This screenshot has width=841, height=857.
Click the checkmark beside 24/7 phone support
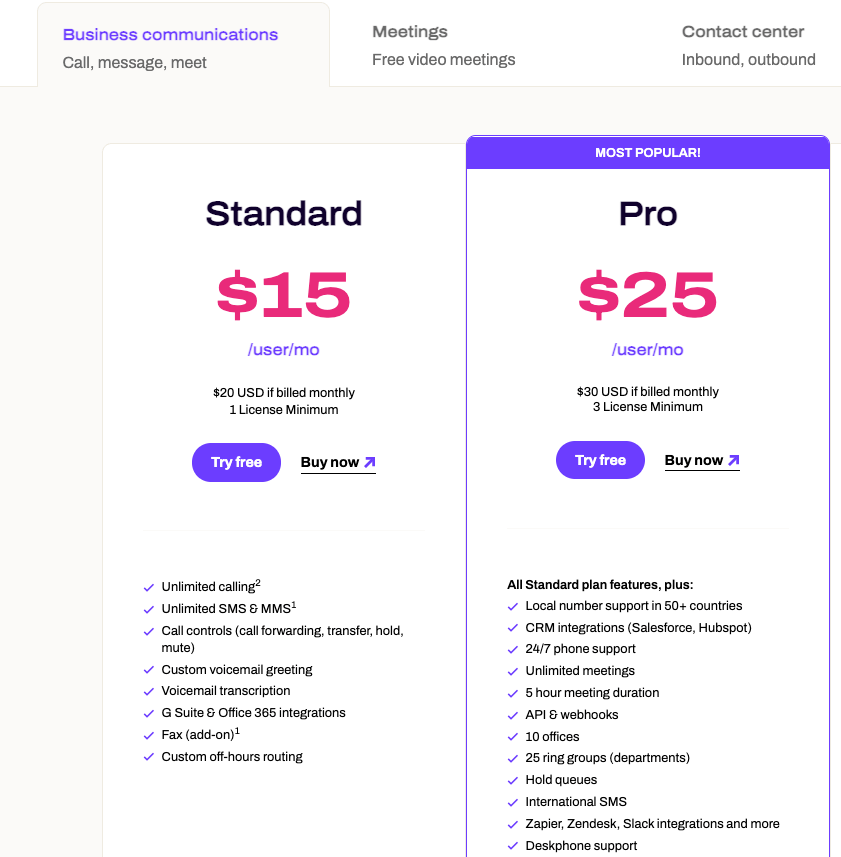coord(512,649)
